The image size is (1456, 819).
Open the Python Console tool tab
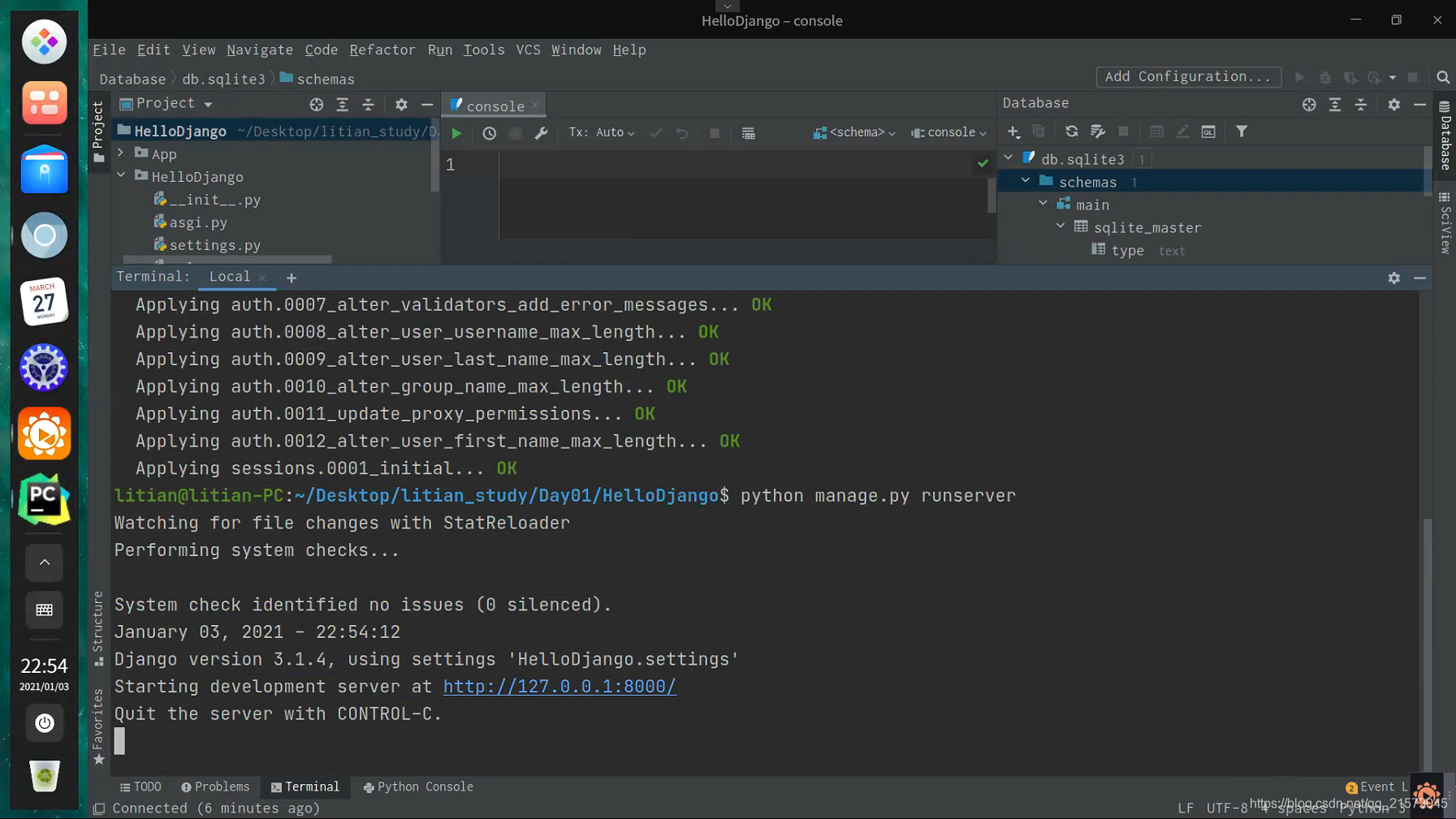tap(418, 787)
